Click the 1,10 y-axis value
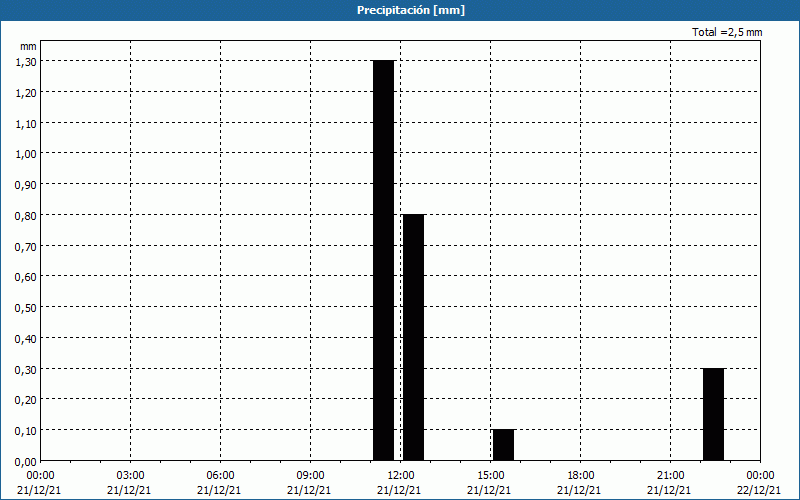The image size is (800, 500). 26,123
